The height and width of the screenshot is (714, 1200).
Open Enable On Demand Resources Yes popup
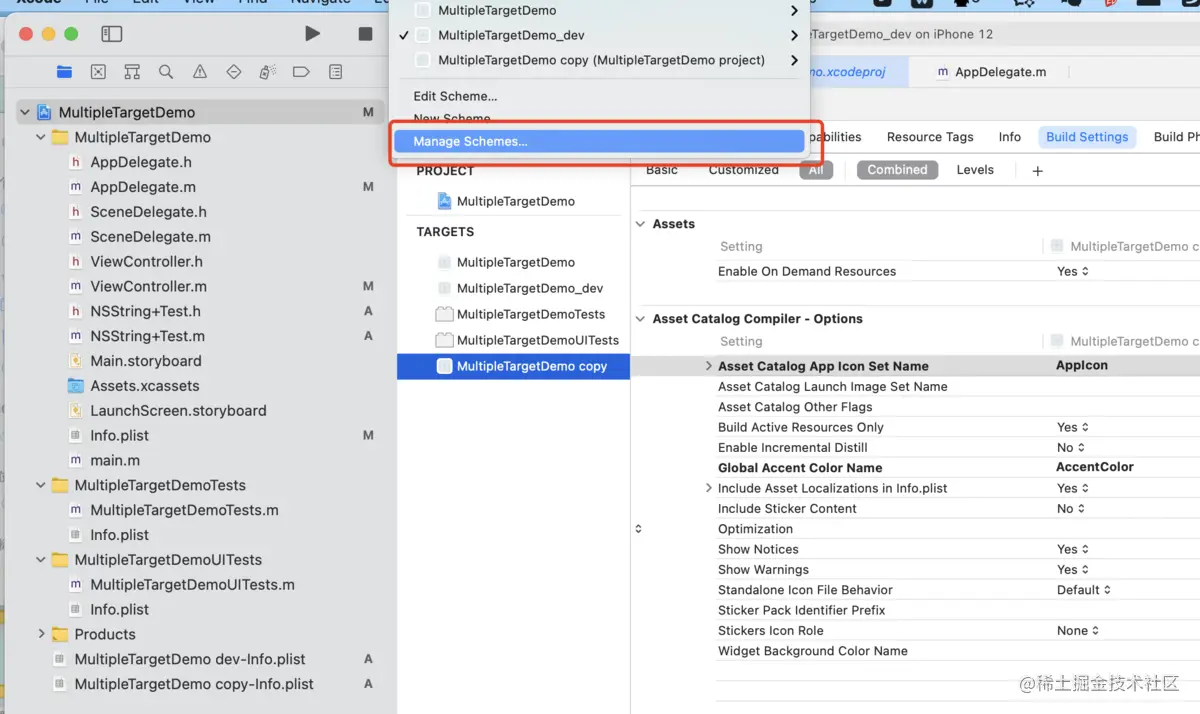point(1073,271)
